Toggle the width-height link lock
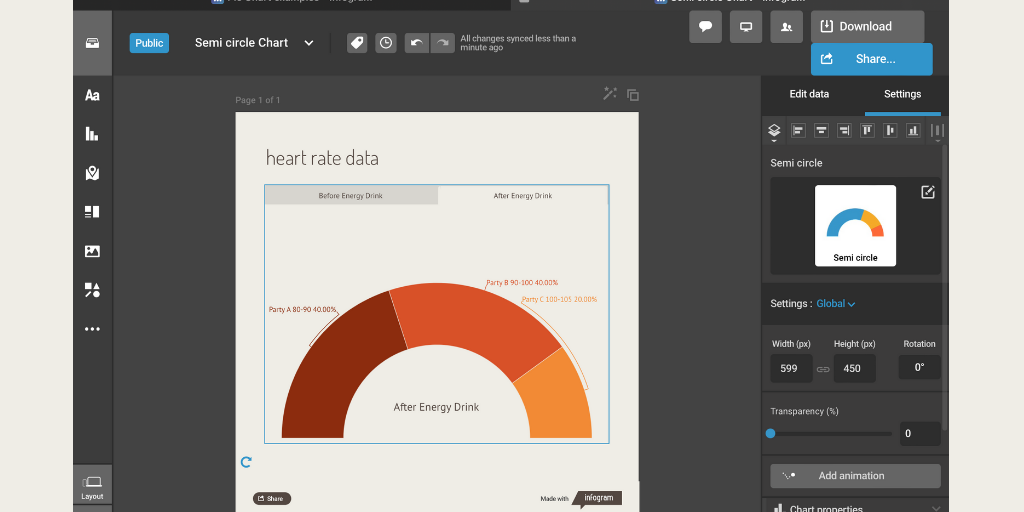The image size is (1024, 512). [x=824, y=370]
